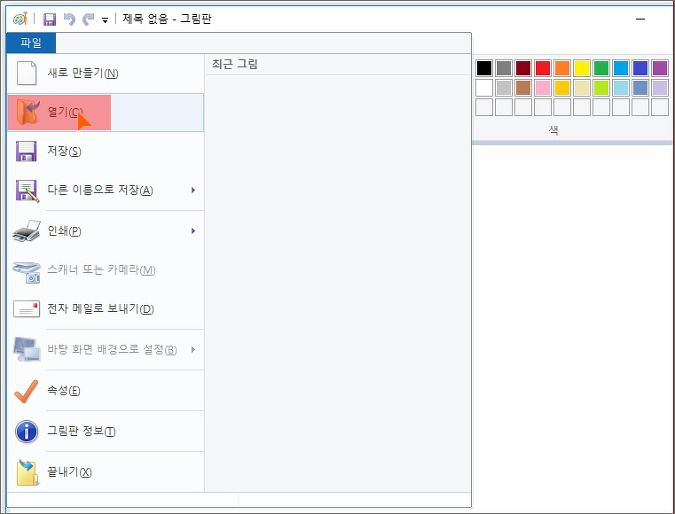Pick the turquoise blue color swatch
Image resolution: width=675 pixels, height=514 pixels.
pos(621,68)
